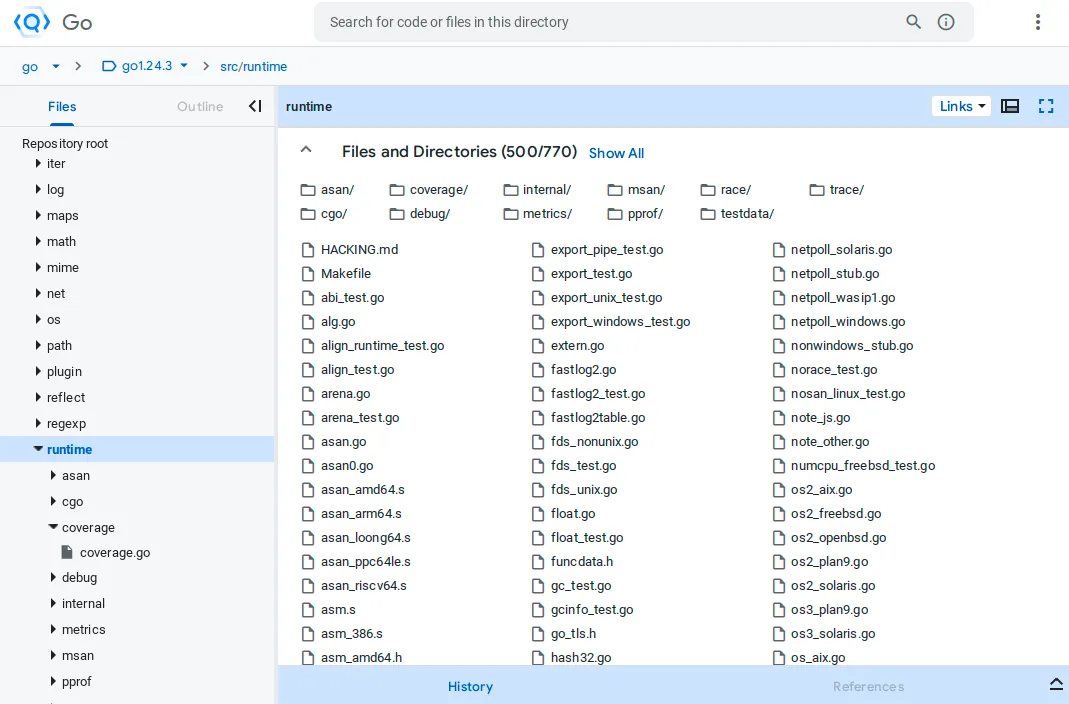This screenshot has width=1069, height=704.
Task: Click the tag icon next to go1.24.3
Action: 108,66
